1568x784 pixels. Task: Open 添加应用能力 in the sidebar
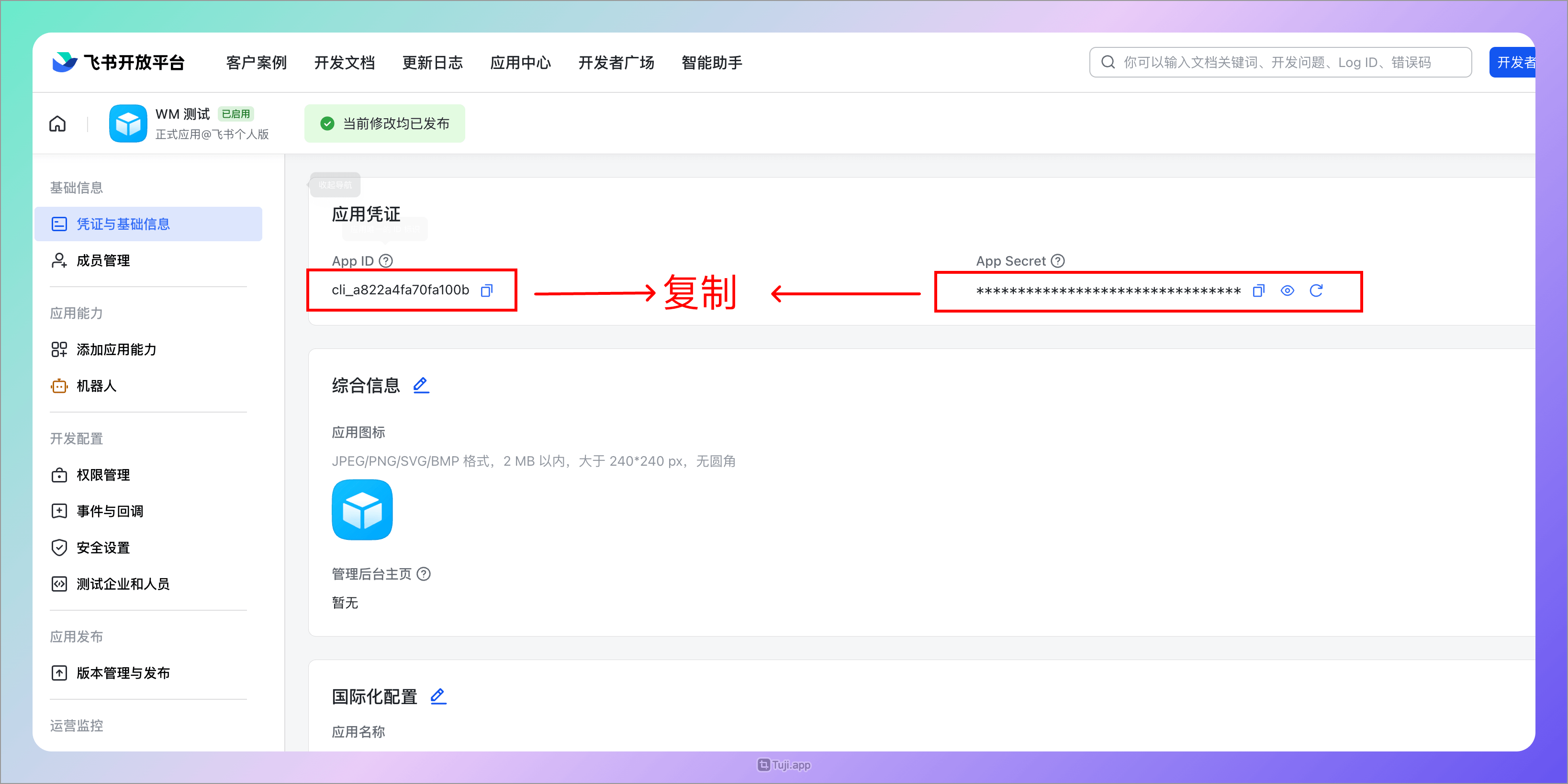pos(116,349)
